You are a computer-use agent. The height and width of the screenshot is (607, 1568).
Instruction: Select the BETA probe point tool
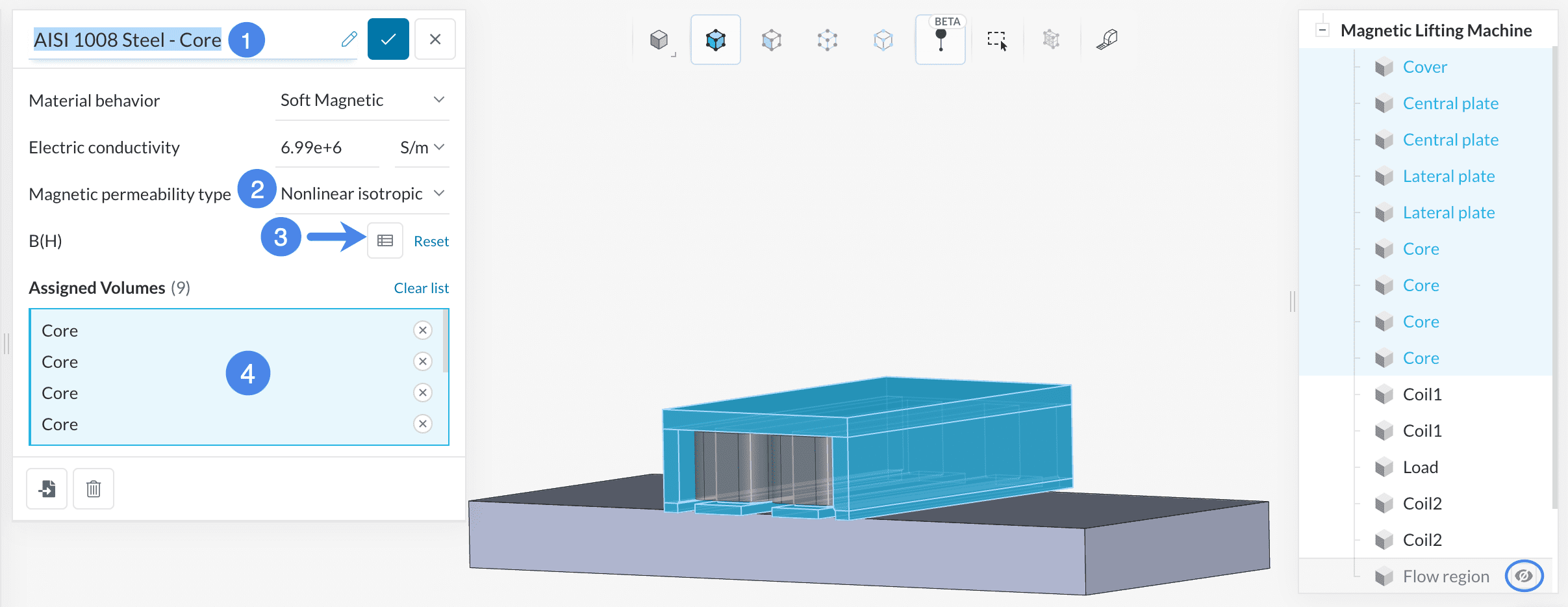940,40
